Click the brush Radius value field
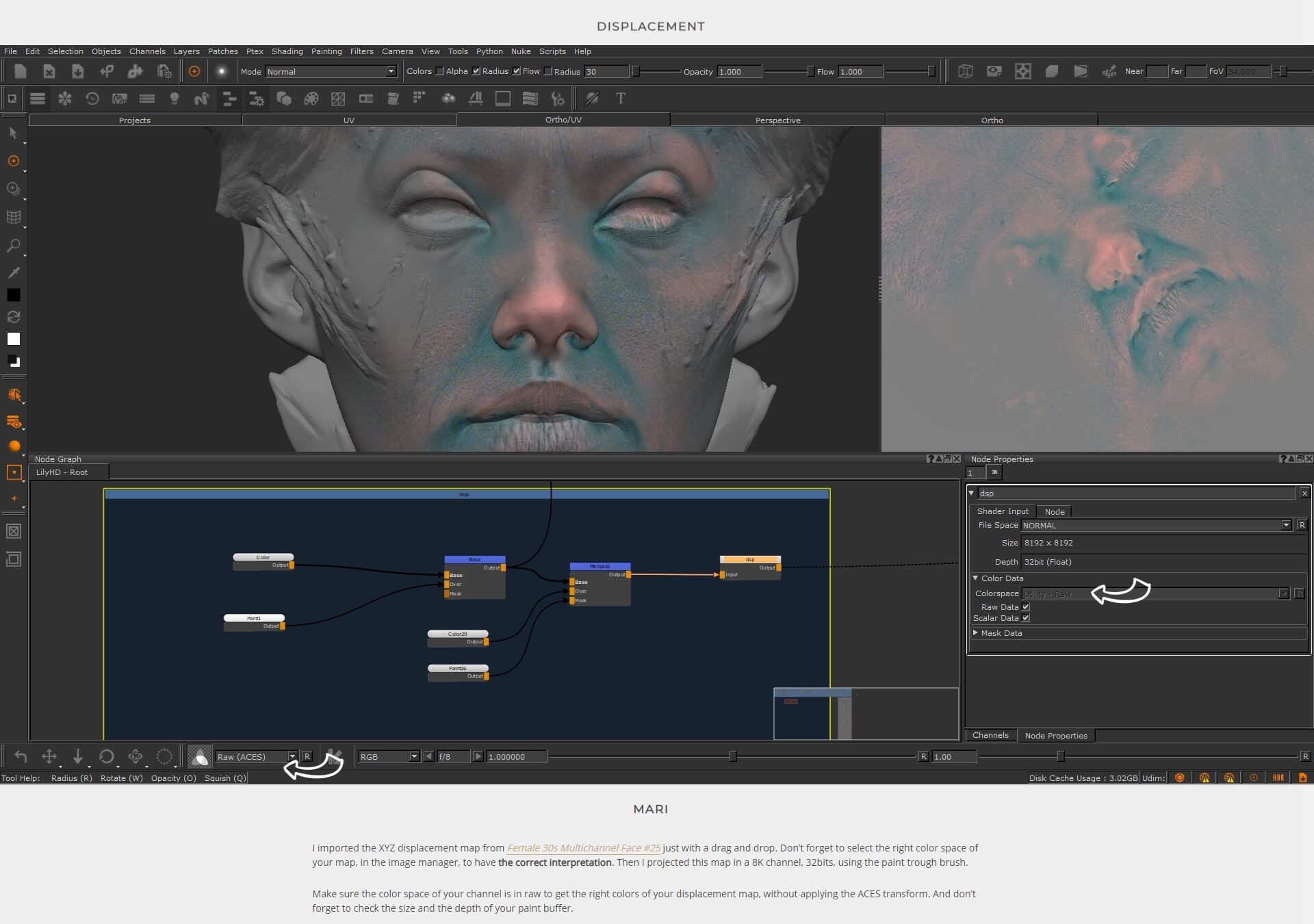This screenshot has width=1314, height=924. [605, 71]
